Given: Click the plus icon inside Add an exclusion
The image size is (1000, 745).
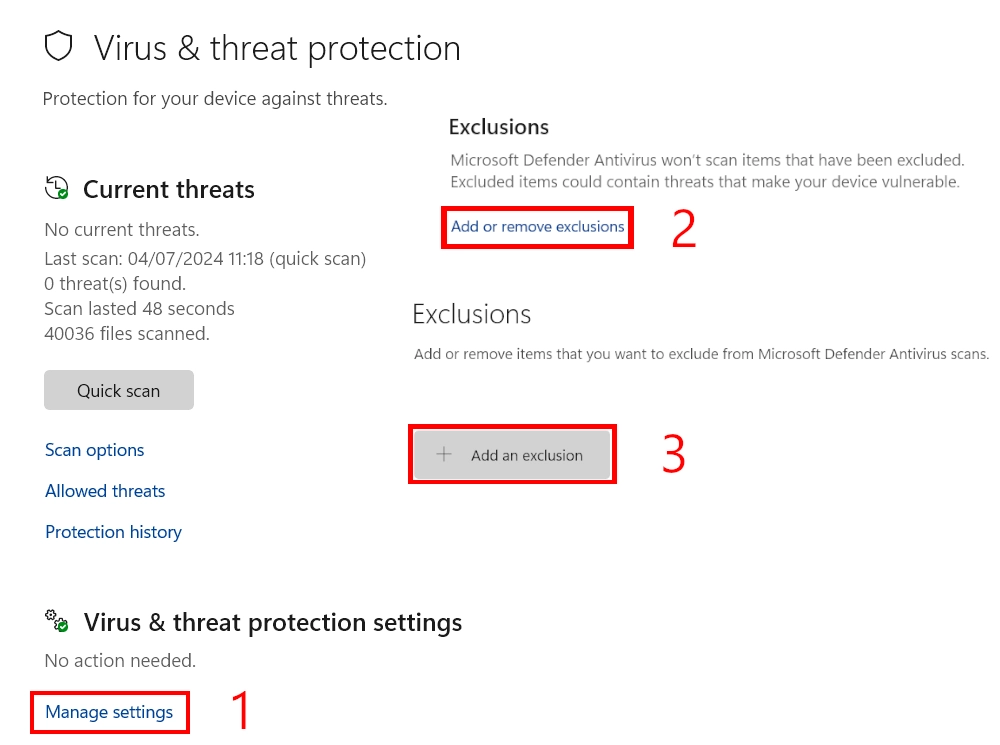Looking at the screenshot, I should tap(443, 454).
